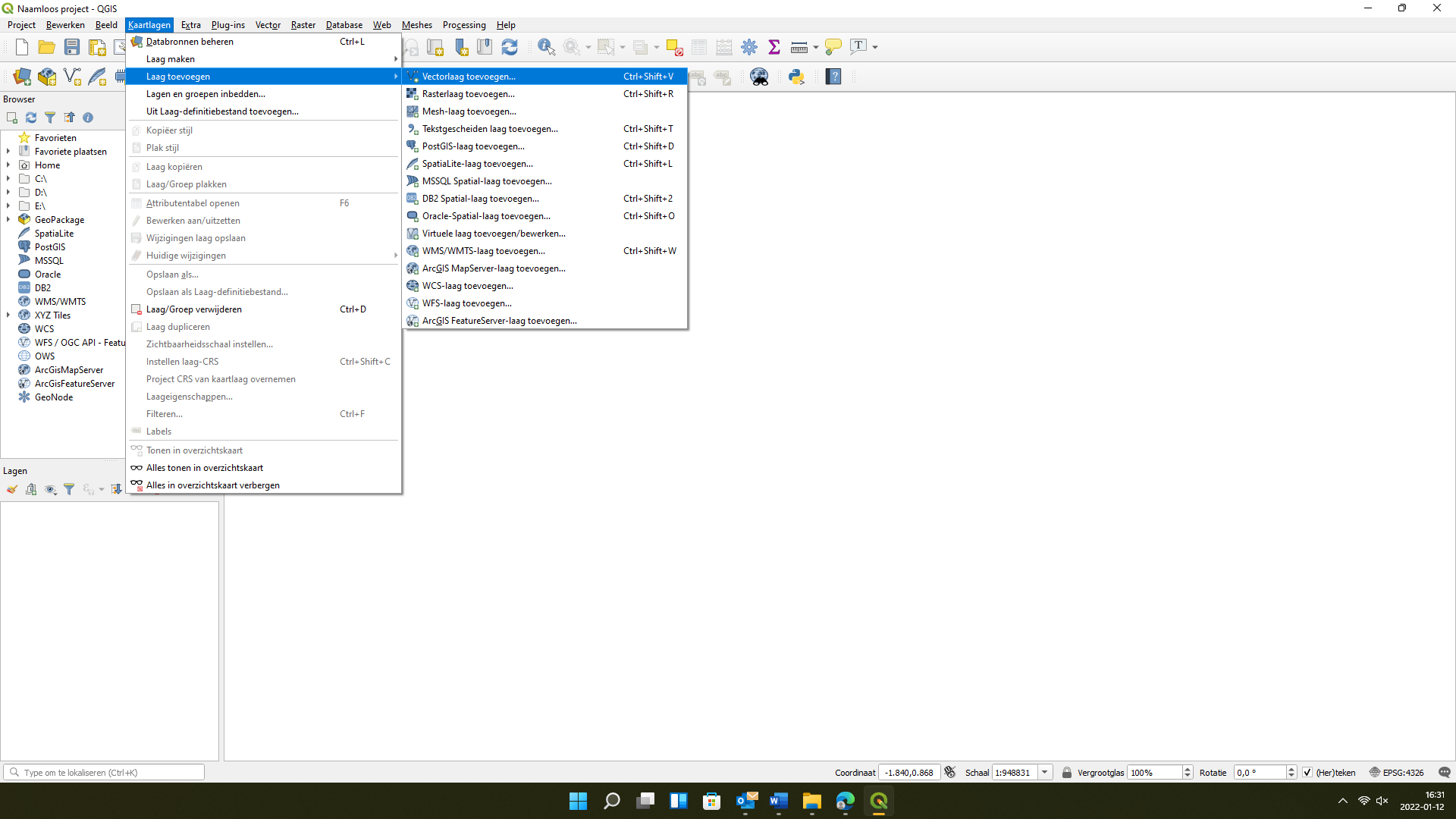Open the Vector menu

click(268, 25)
